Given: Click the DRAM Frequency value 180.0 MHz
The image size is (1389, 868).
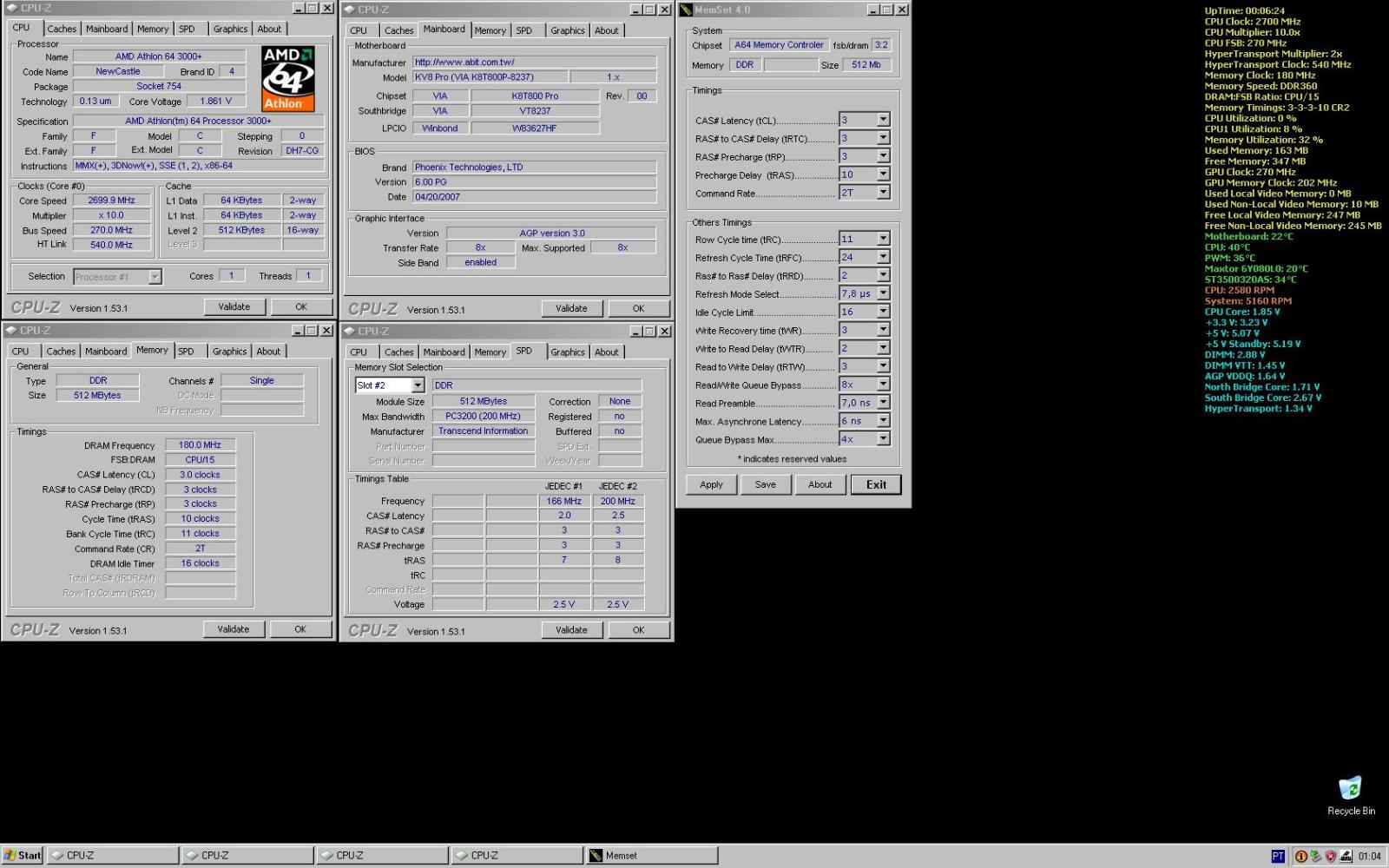Looking at the screenshot, I should (200, 445).
